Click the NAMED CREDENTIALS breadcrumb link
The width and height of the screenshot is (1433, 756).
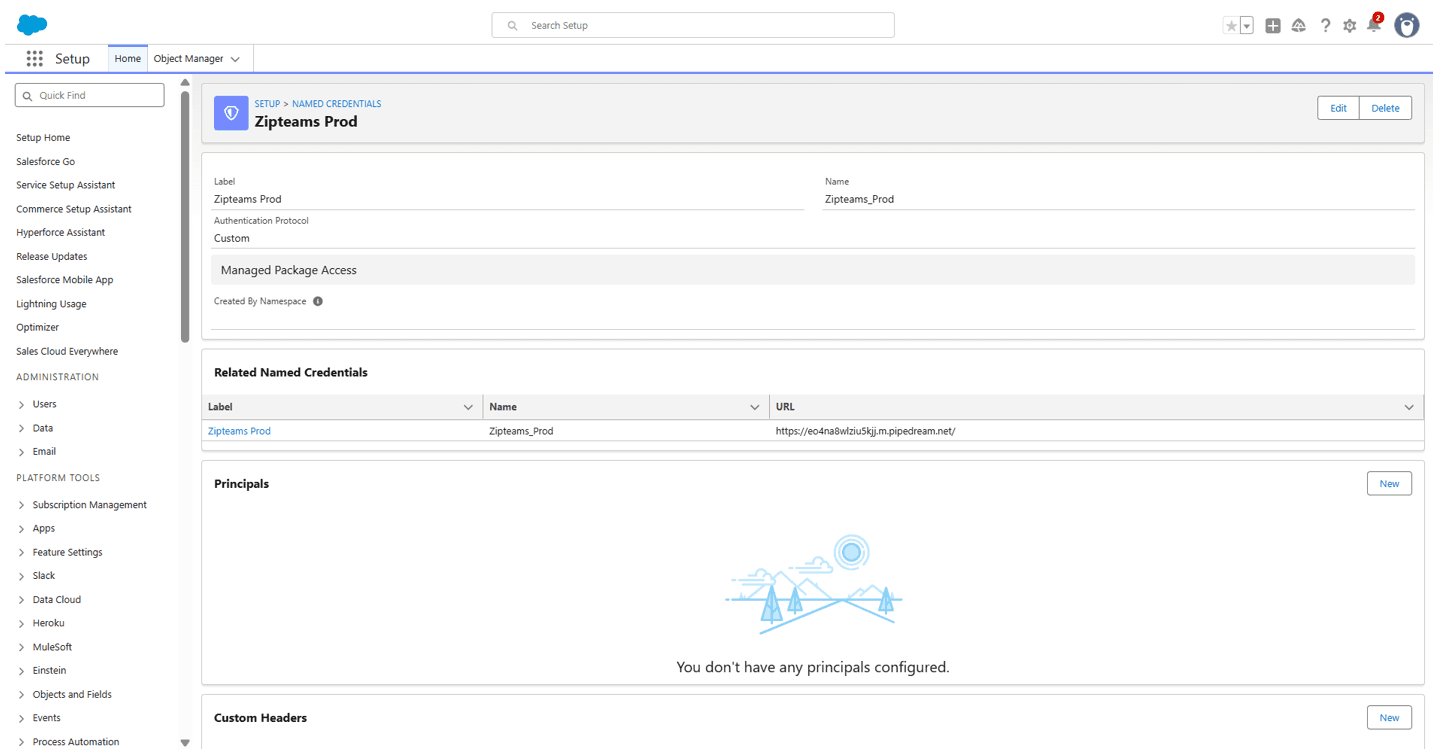click(336, 104)
